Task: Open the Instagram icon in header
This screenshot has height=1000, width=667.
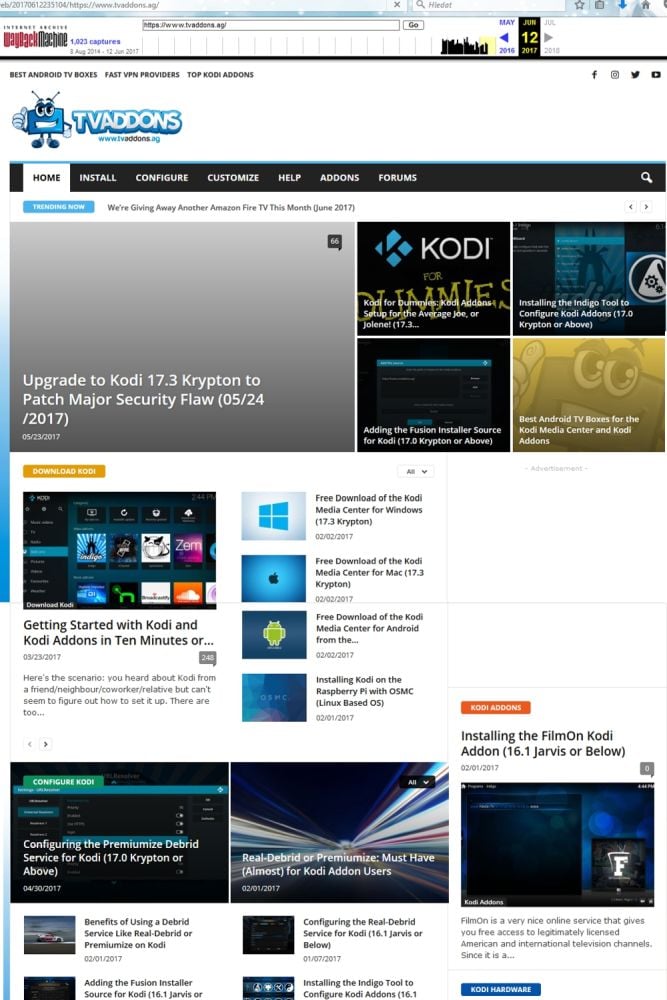Action: (x=615, y=75)
